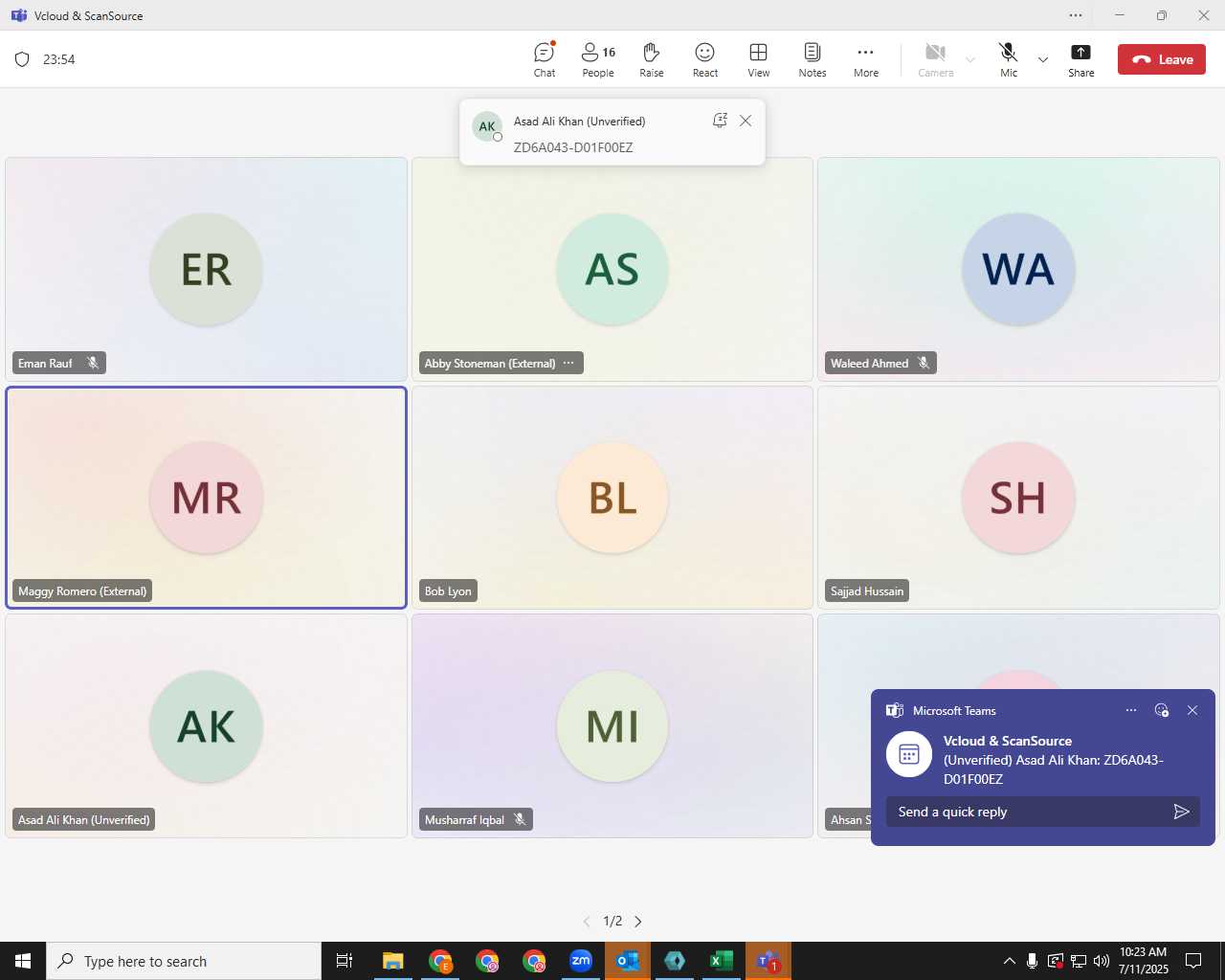This screenshot has height=980, width=1225.
Task: Open the More actions menu
Action: [x=866, y=59]
